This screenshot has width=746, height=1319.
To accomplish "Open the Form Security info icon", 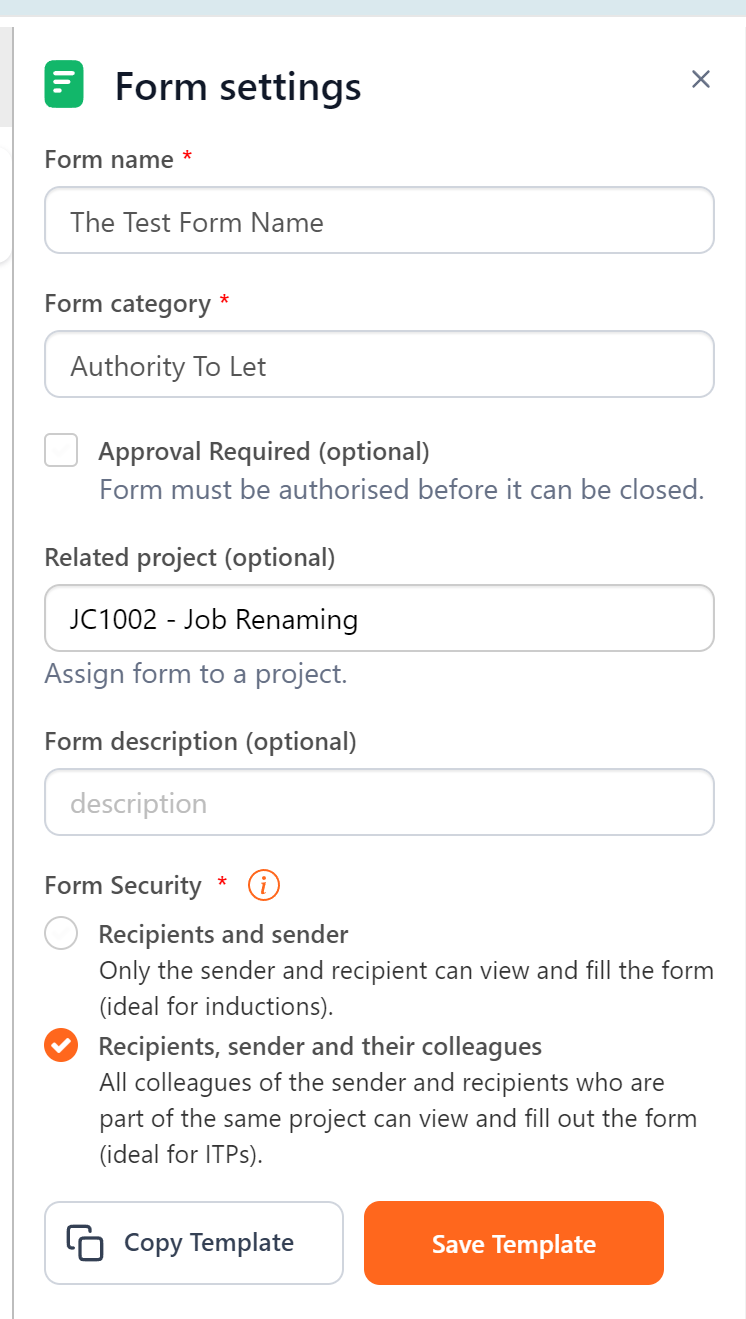I will (262, 885).
